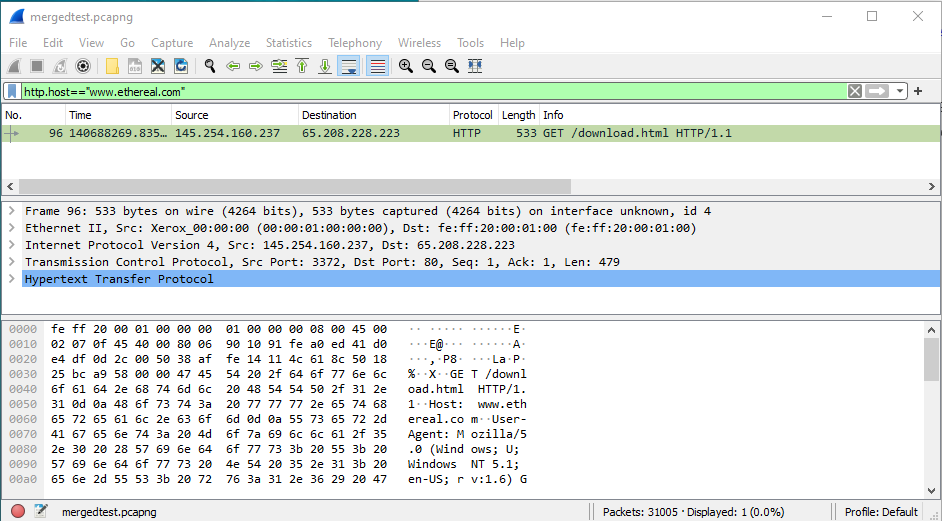Image resolution: width=942 pixels, height=521 pixels.
Task: Expand Hypertext Transfer Protocol details
Action: (x=11, y=278)
